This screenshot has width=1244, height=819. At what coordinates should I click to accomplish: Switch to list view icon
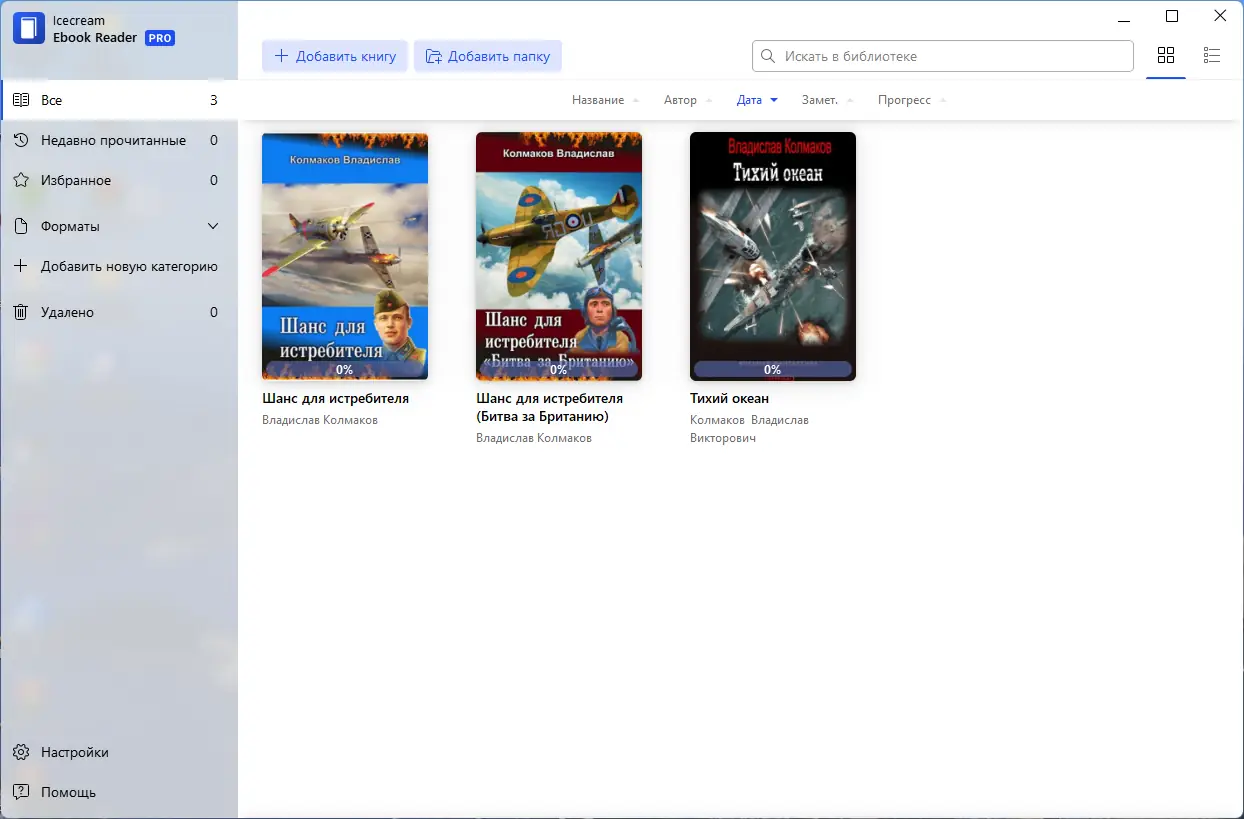click(x=1212, y=56)
